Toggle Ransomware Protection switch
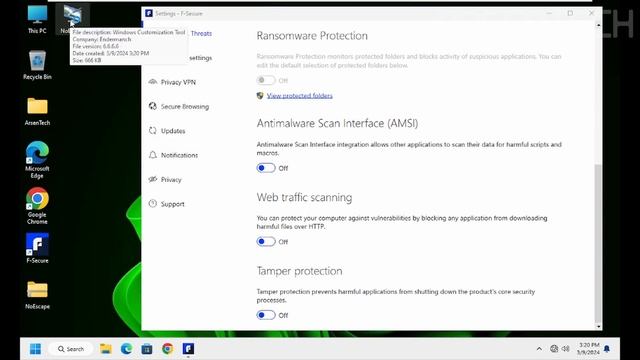The image size is (640, 360). (266, 80)
